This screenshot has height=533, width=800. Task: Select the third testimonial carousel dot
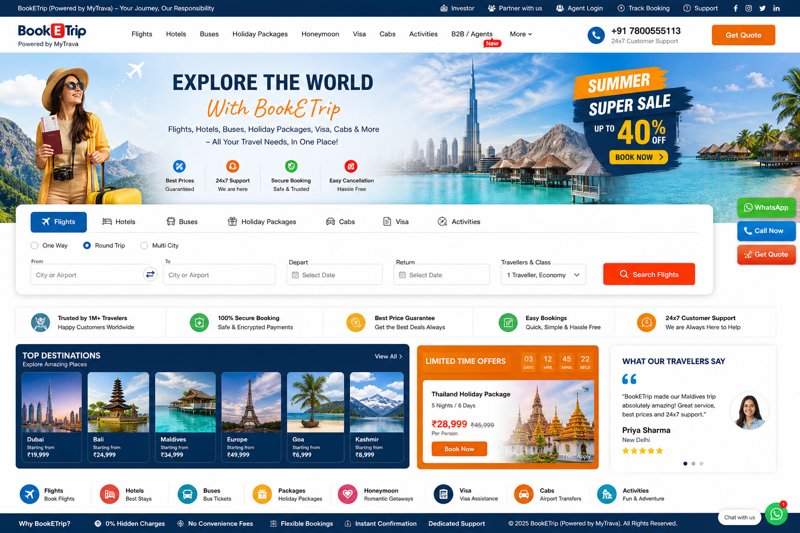pyautogui.click(x=701, y=464)
